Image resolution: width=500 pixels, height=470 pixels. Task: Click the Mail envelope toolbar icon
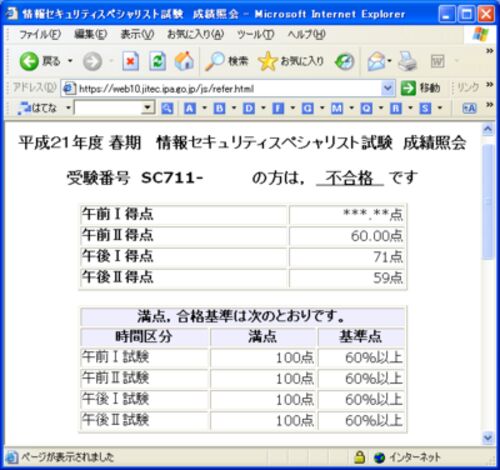[376, 62]
